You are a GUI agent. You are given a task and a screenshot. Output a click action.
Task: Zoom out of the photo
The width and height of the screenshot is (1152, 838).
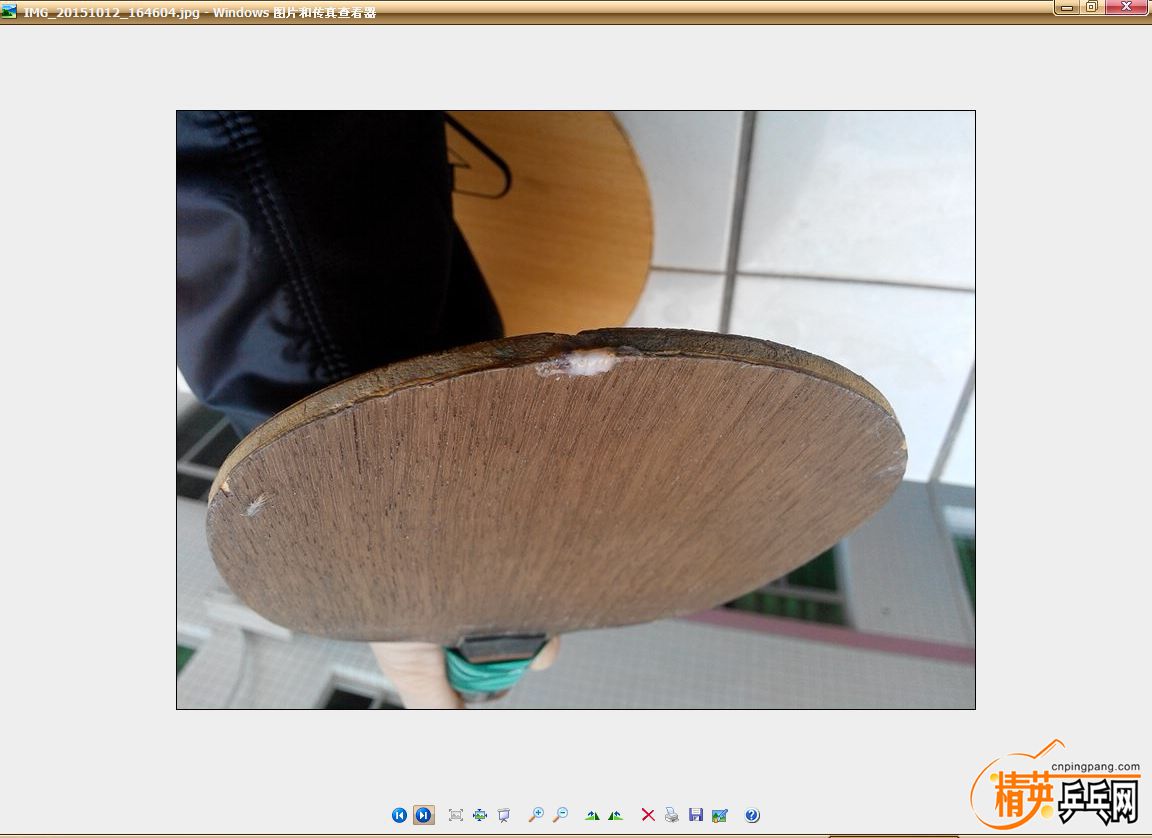pos(561,814)
